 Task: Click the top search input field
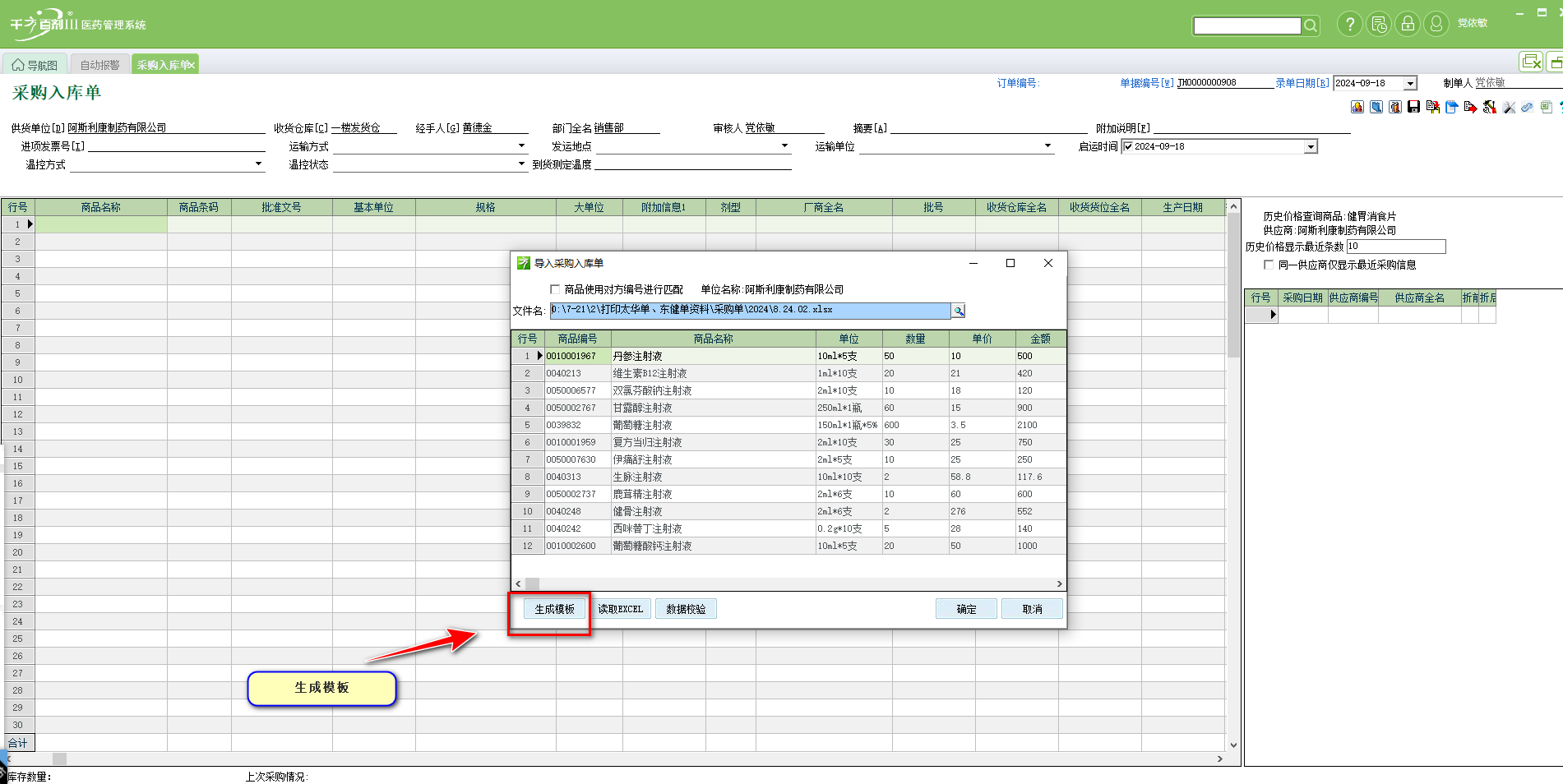[x=1246, y=25]
